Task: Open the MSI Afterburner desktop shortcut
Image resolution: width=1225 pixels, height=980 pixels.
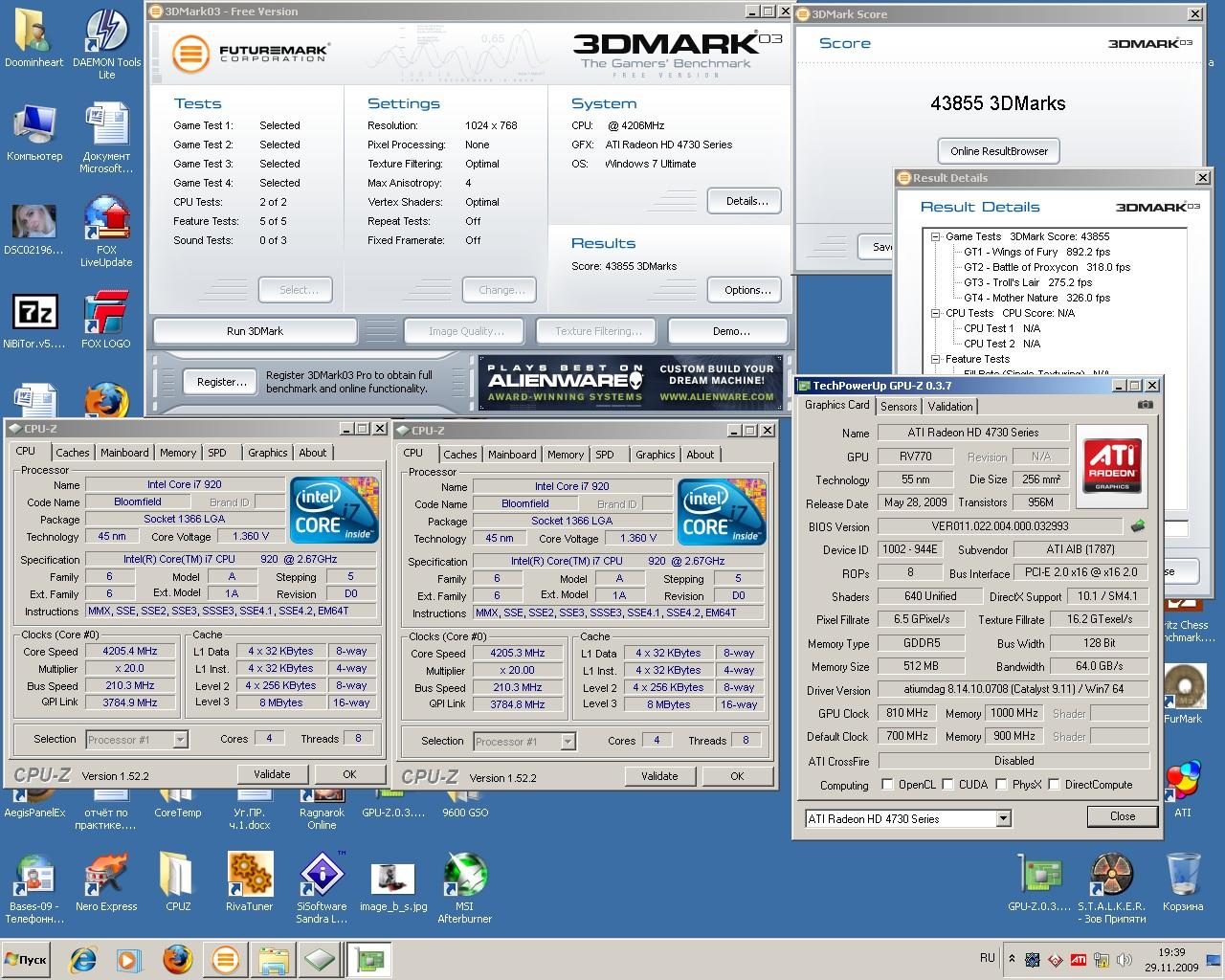Action: (465, 888)
